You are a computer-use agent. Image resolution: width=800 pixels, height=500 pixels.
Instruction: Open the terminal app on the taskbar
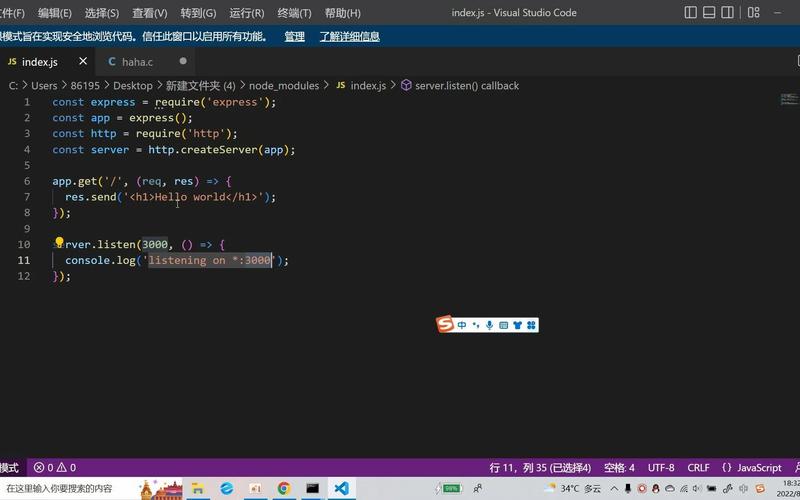pyautogui.click(x=313, y=488)
